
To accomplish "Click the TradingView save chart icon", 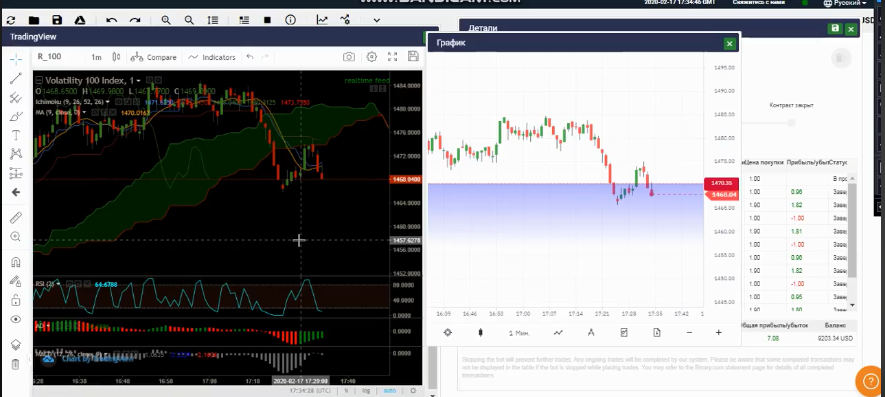I will 413,56.
